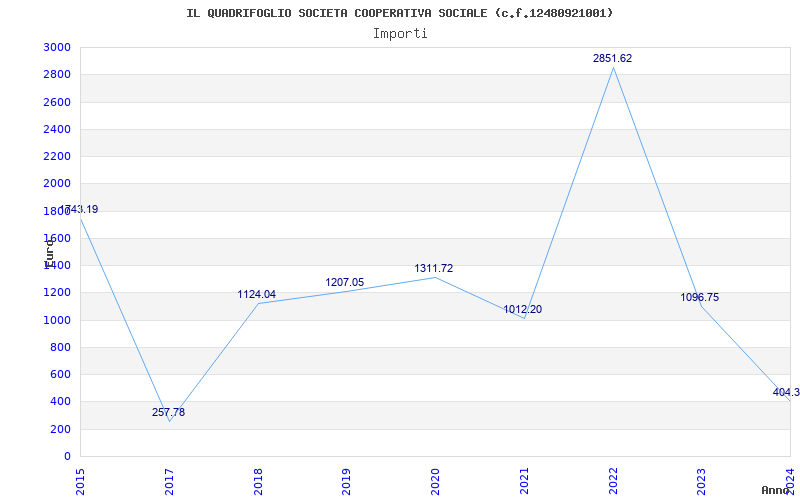The height and width of the screenshot is (500, 800).
Task: Click the x-axis year 2020
Action: (x=435, y=482)
